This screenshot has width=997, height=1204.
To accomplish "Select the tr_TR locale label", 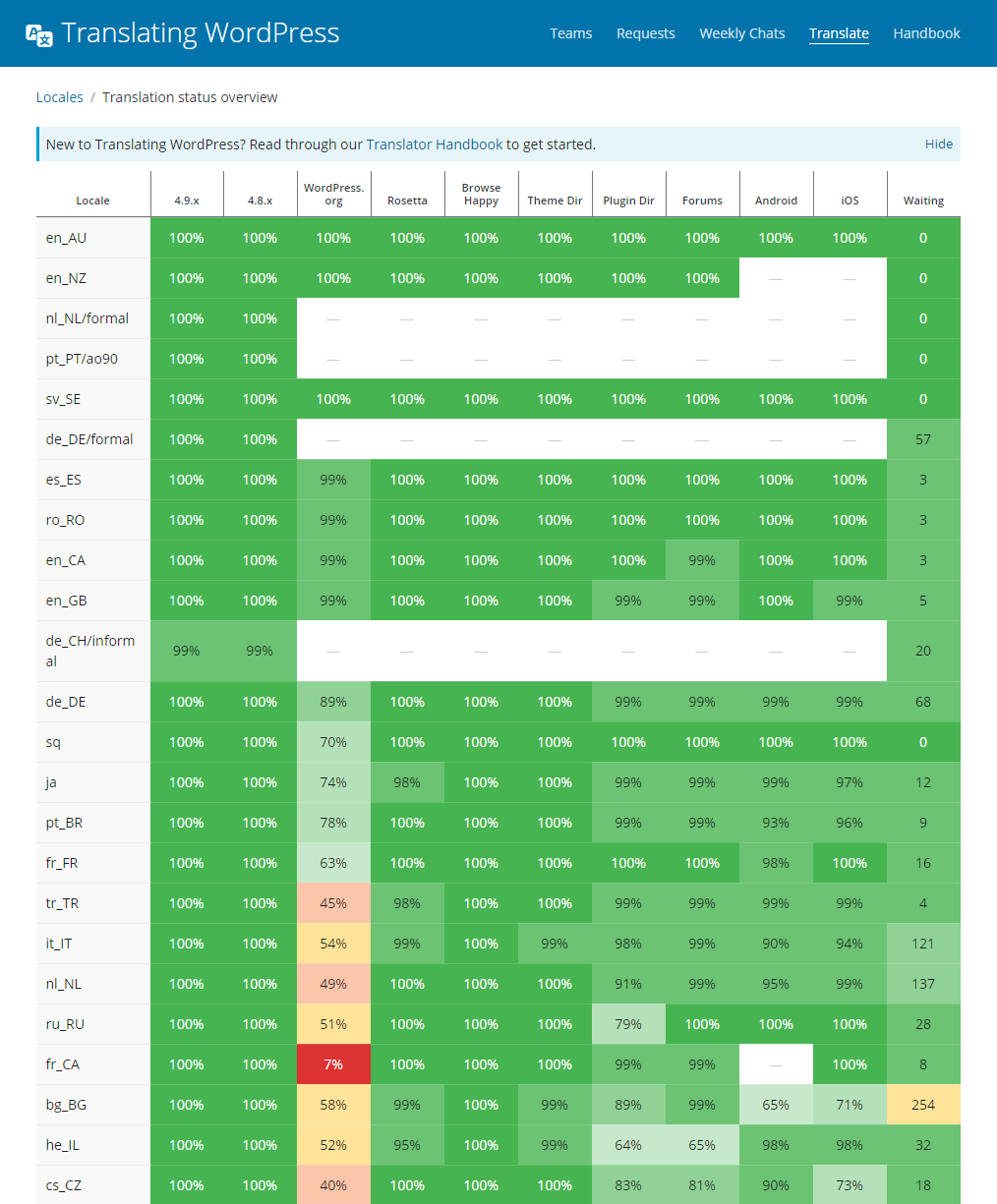I will 62,903.
